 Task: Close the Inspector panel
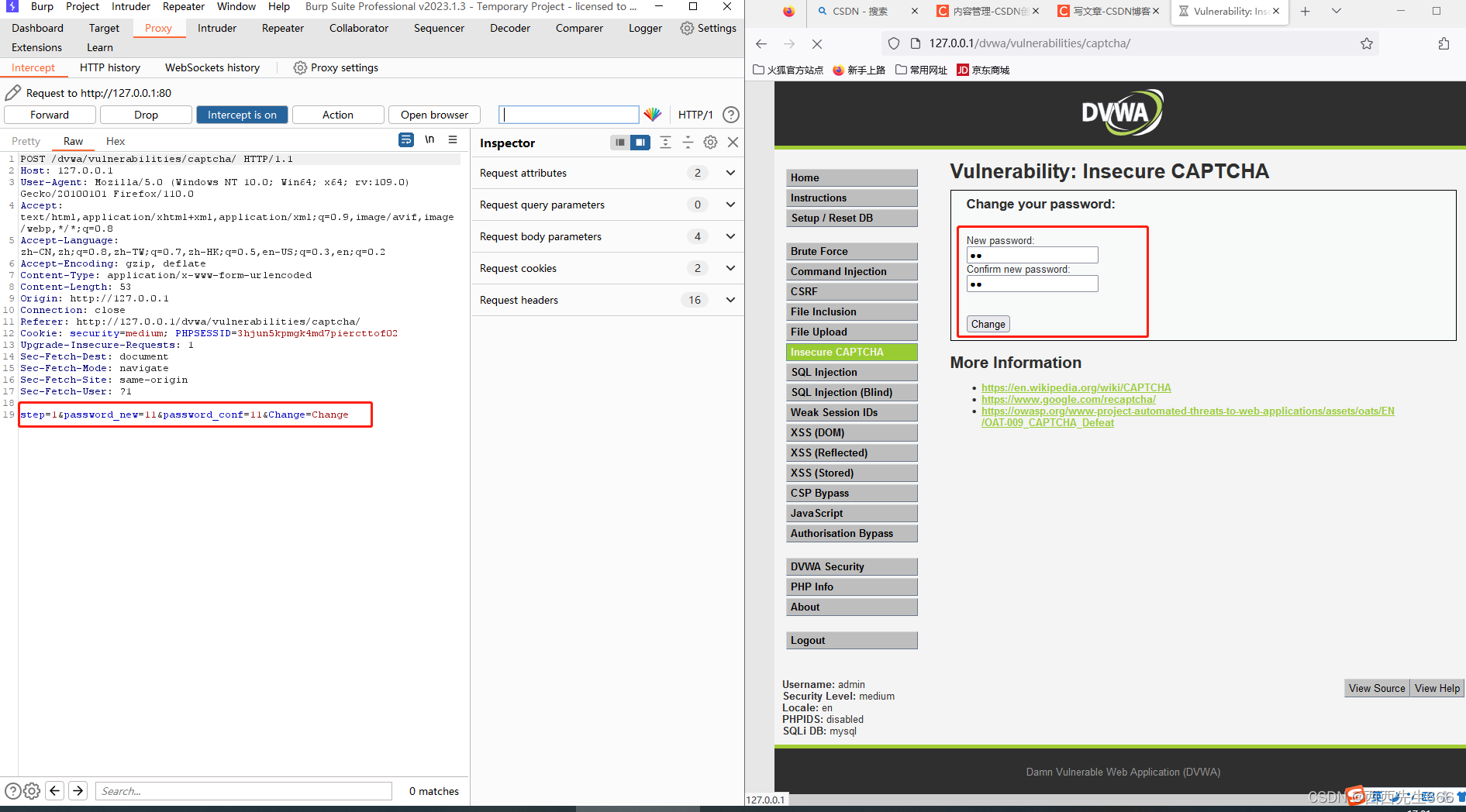coord(733,143)
